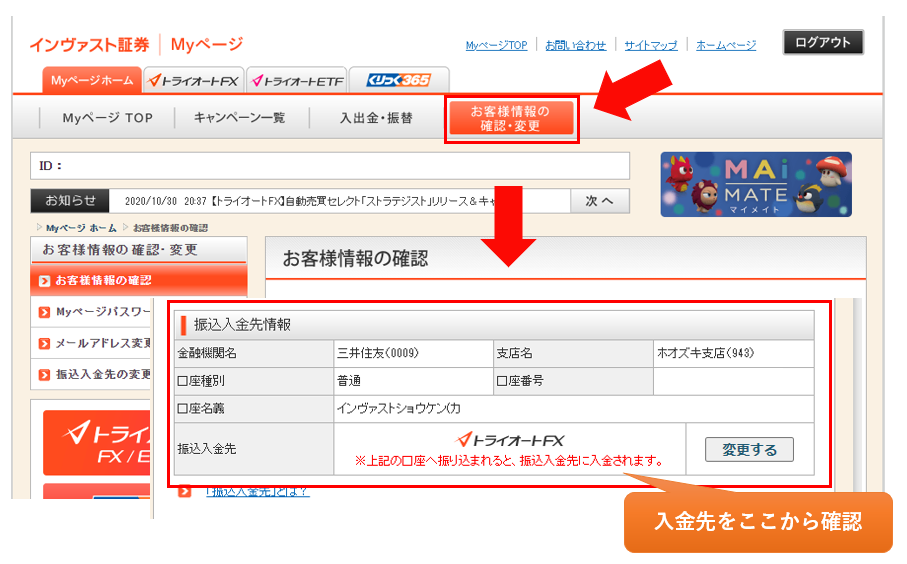The height and width of the screenshot is (564, 907).
Task: Click arrow icon beside お客様情報の確認
Action: click(44, 281)
